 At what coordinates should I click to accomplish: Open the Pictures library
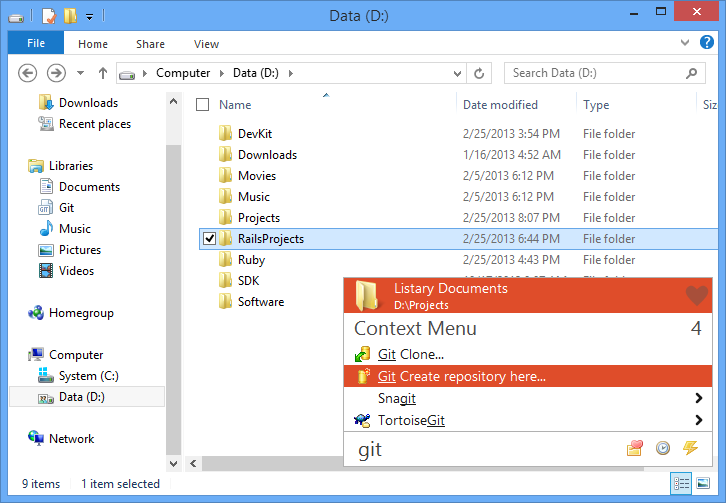pos(69,250)
